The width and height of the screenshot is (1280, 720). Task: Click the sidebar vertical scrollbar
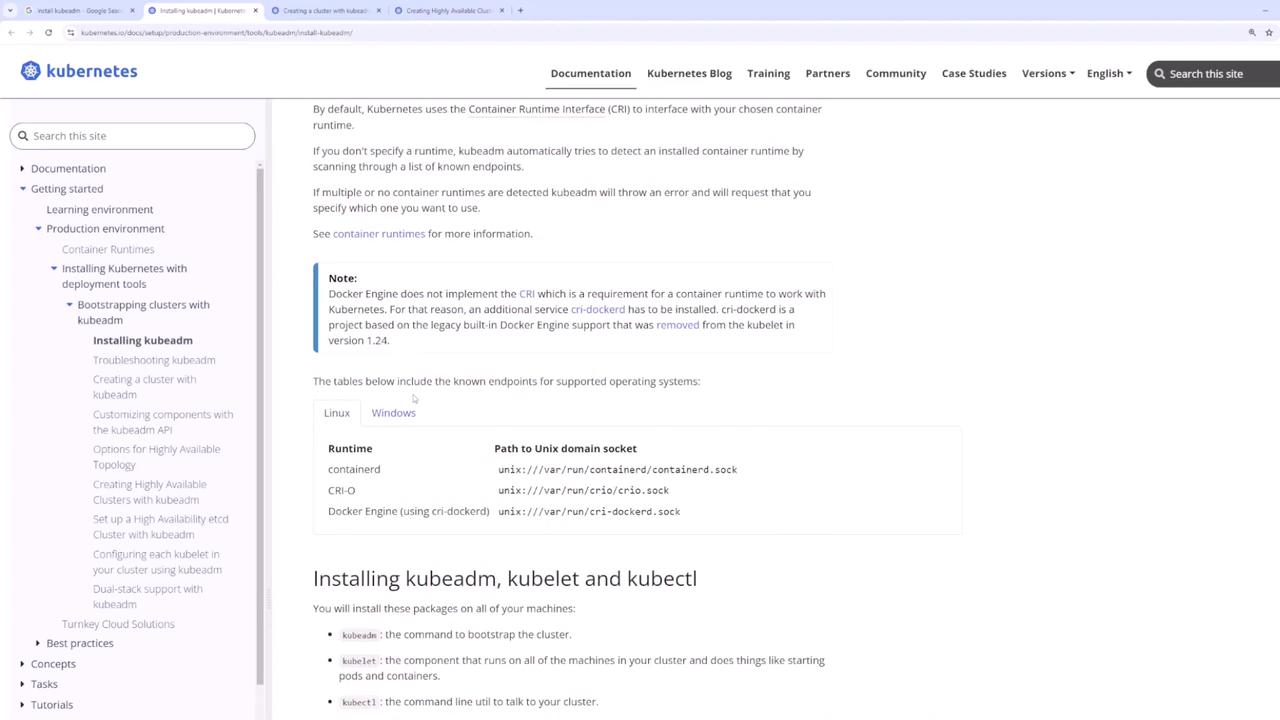point(260,425)
